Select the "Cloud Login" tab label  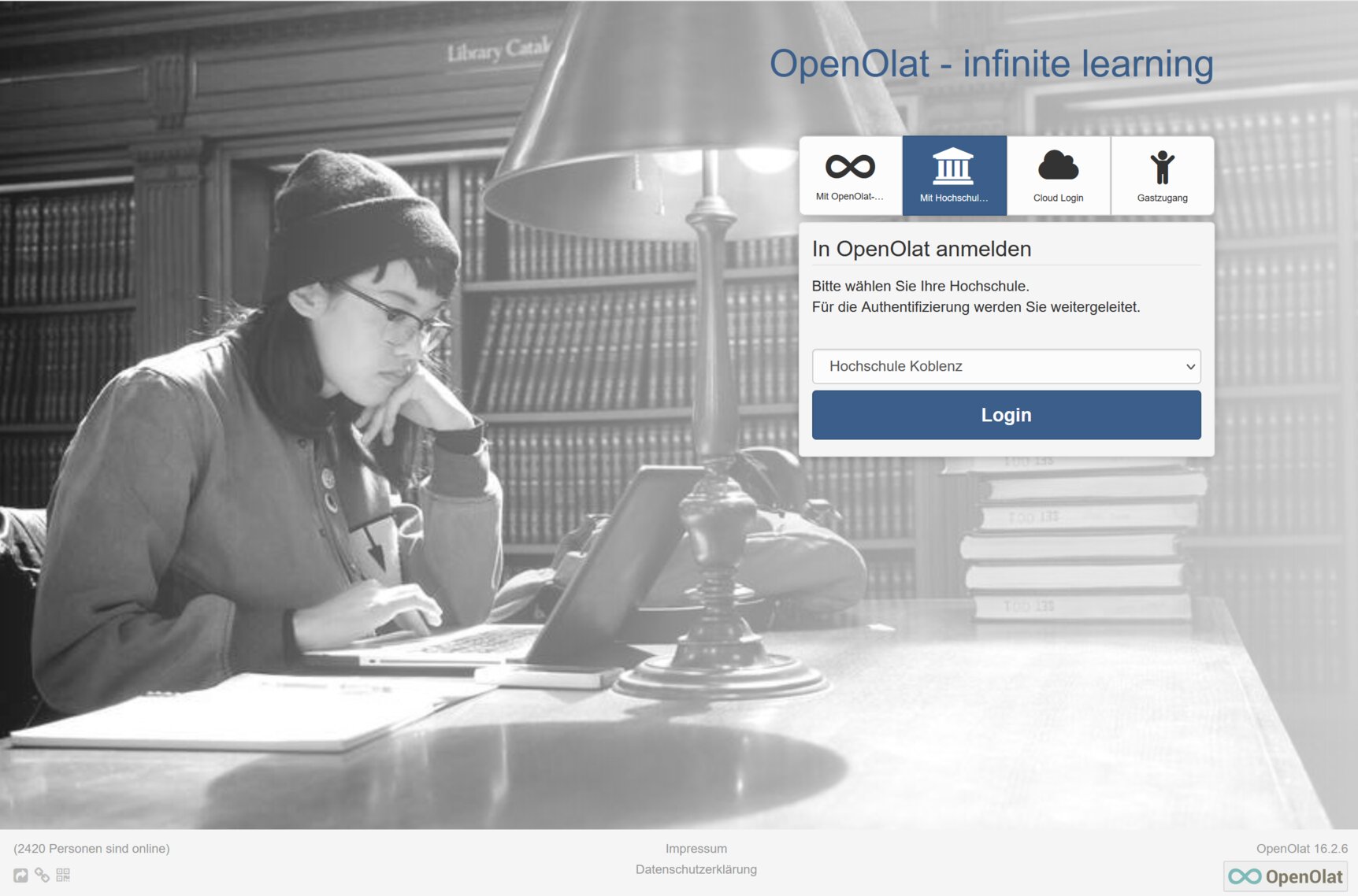pyautogui.click(x=1058, y=198)
